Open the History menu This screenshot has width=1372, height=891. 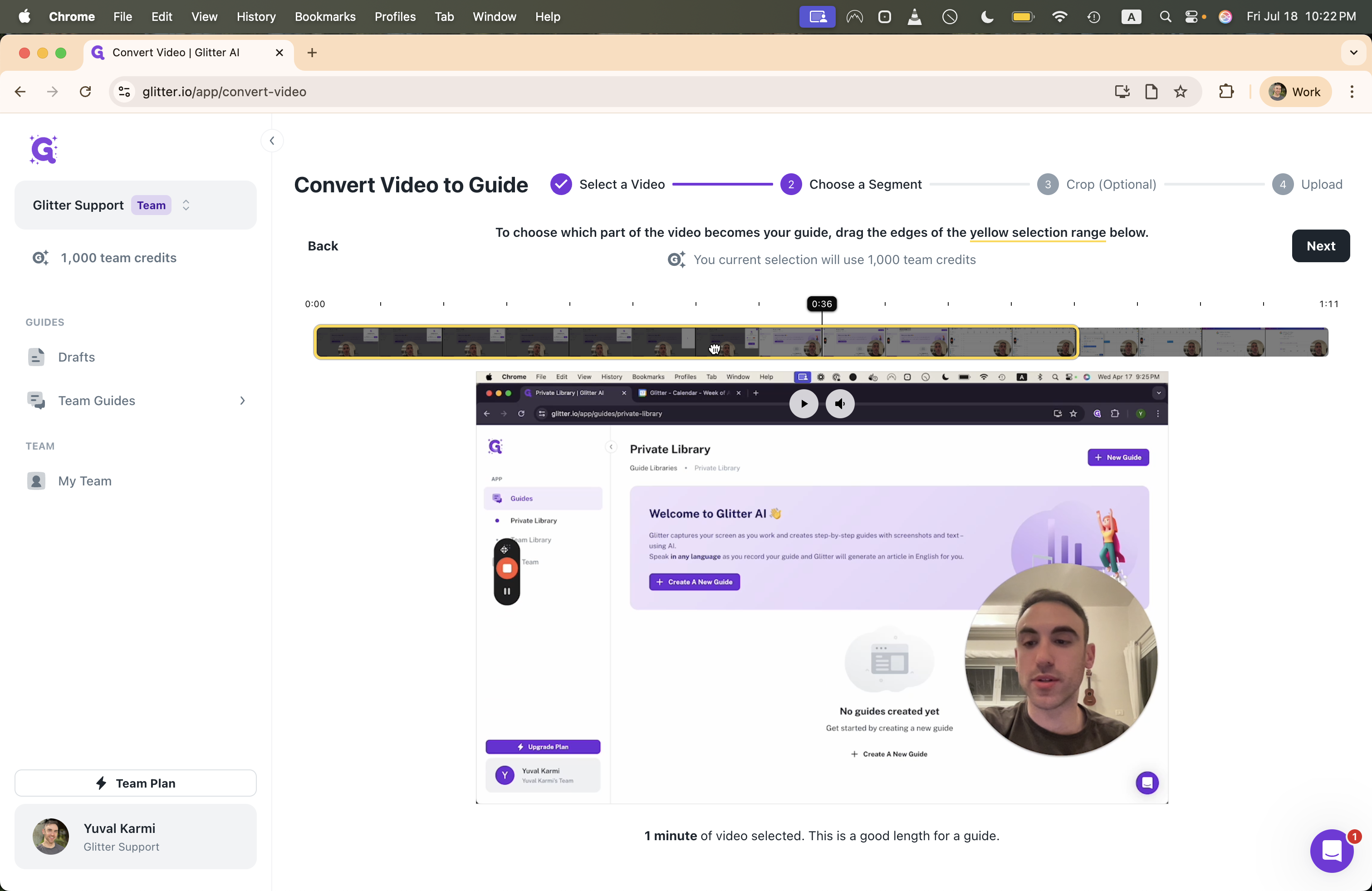[x=256, y=17]
